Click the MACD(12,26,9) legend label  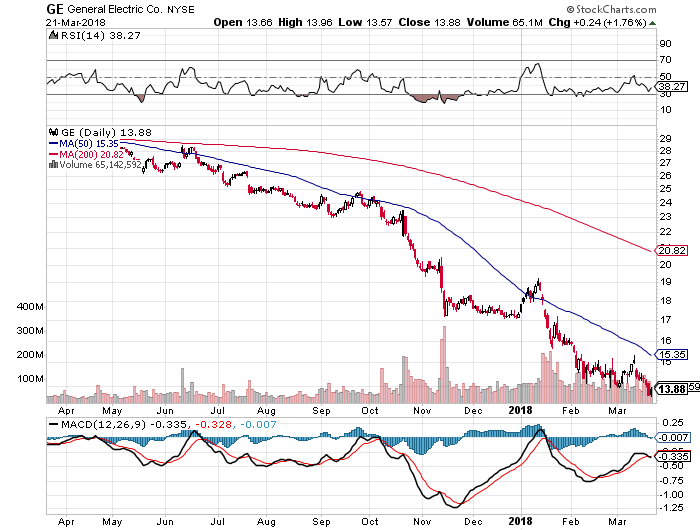tap(103, 424)
